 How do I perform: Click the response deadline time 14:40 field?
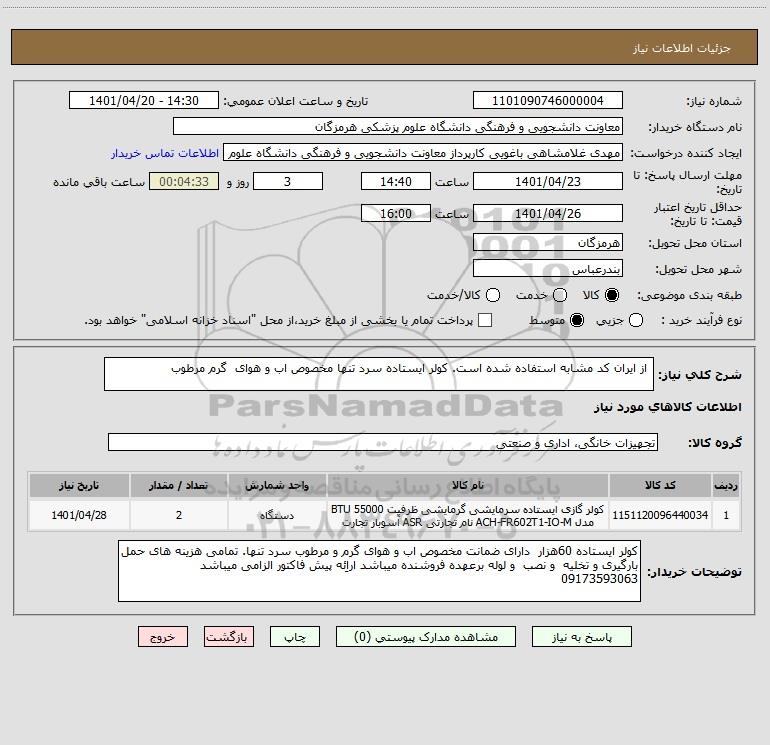(x=396, y=181)
